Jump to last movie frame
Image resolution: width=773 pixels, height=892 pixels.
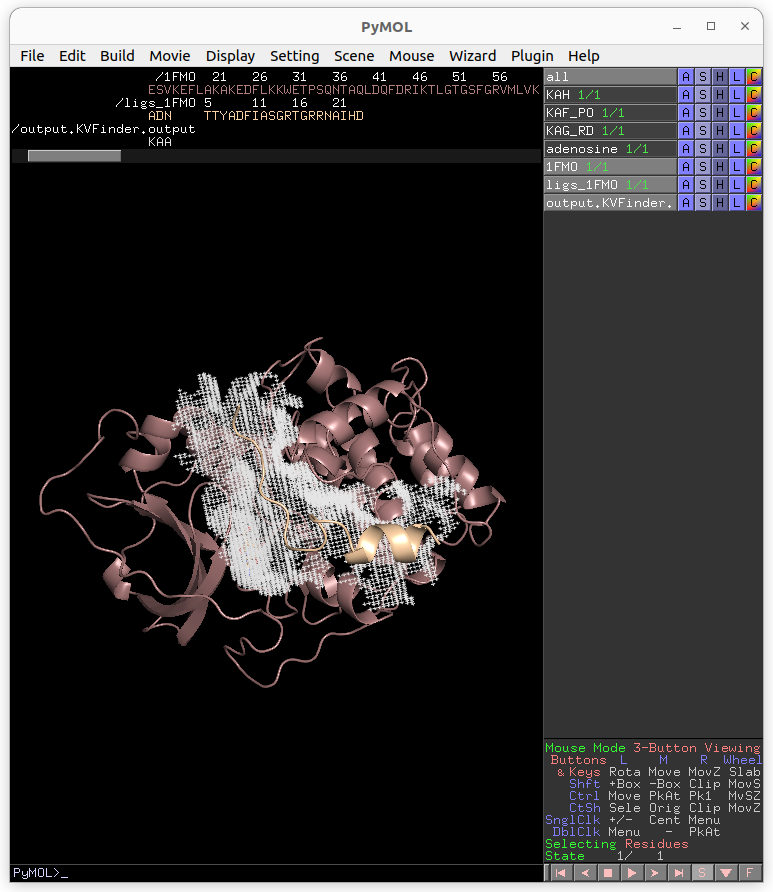679,873
